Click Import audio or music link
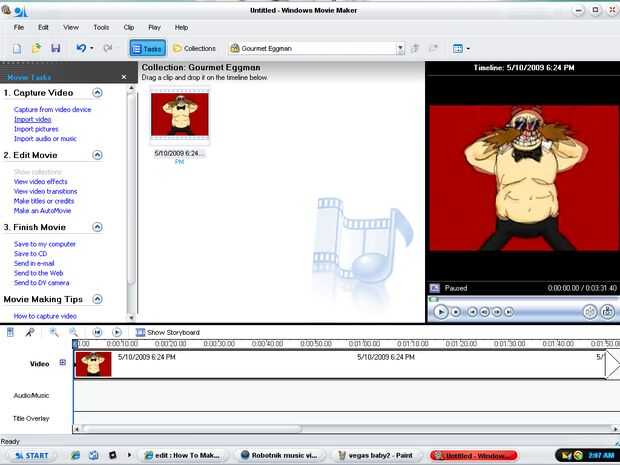 (x=45, y=139)
